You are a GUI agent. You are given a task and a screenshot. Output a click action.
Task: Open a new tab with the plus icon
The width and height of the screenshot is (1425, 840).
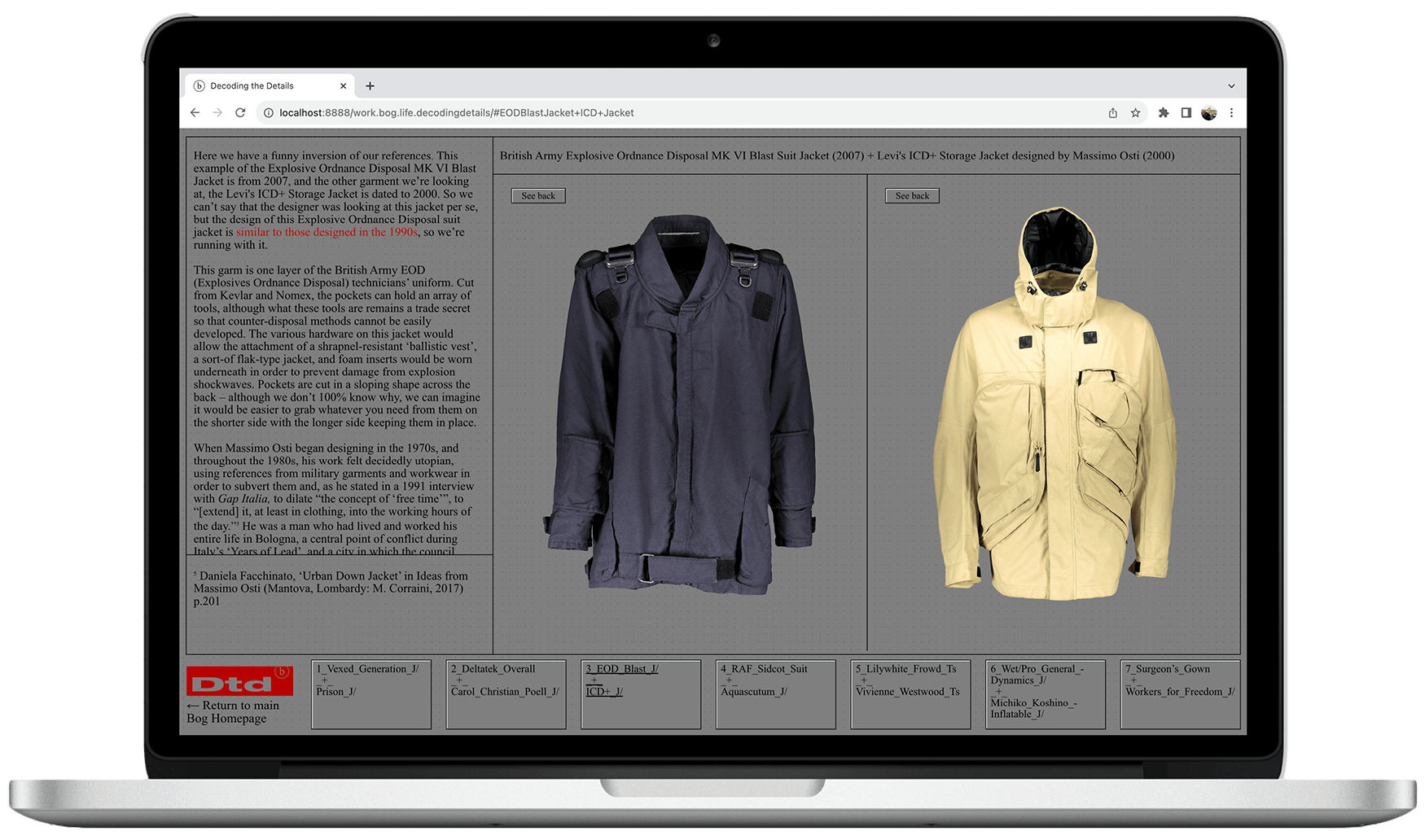click(370, 85)
